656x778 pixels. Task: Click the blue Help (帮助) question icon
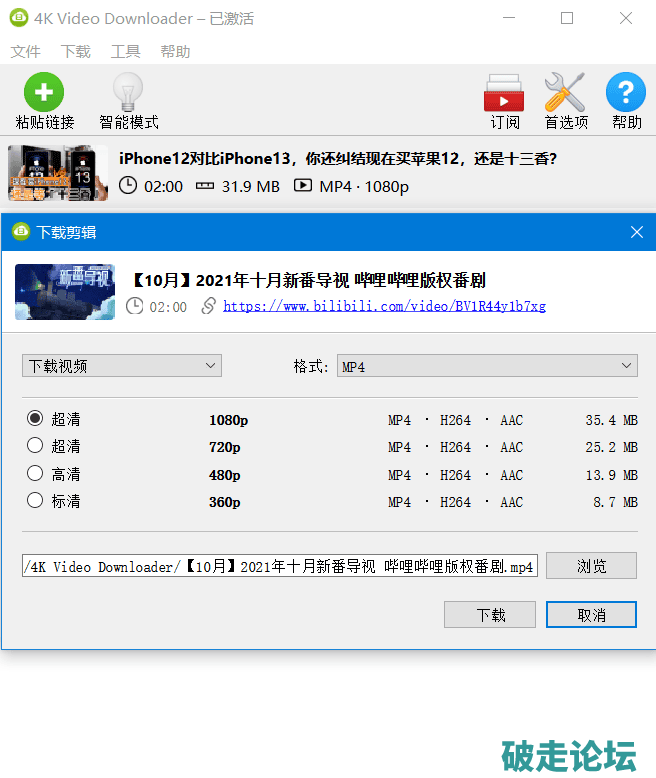626,94
